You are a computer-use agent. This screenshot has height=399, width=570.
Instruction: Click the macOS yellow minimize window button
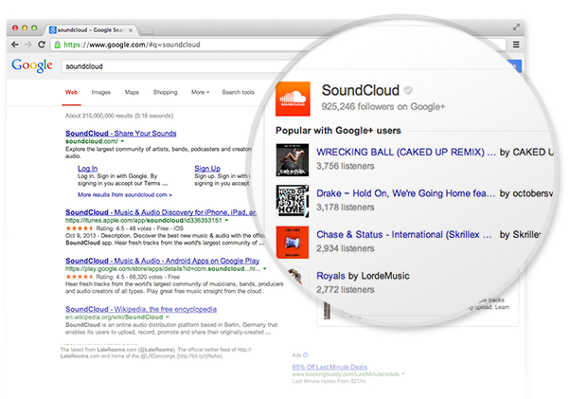pos(25,28)
